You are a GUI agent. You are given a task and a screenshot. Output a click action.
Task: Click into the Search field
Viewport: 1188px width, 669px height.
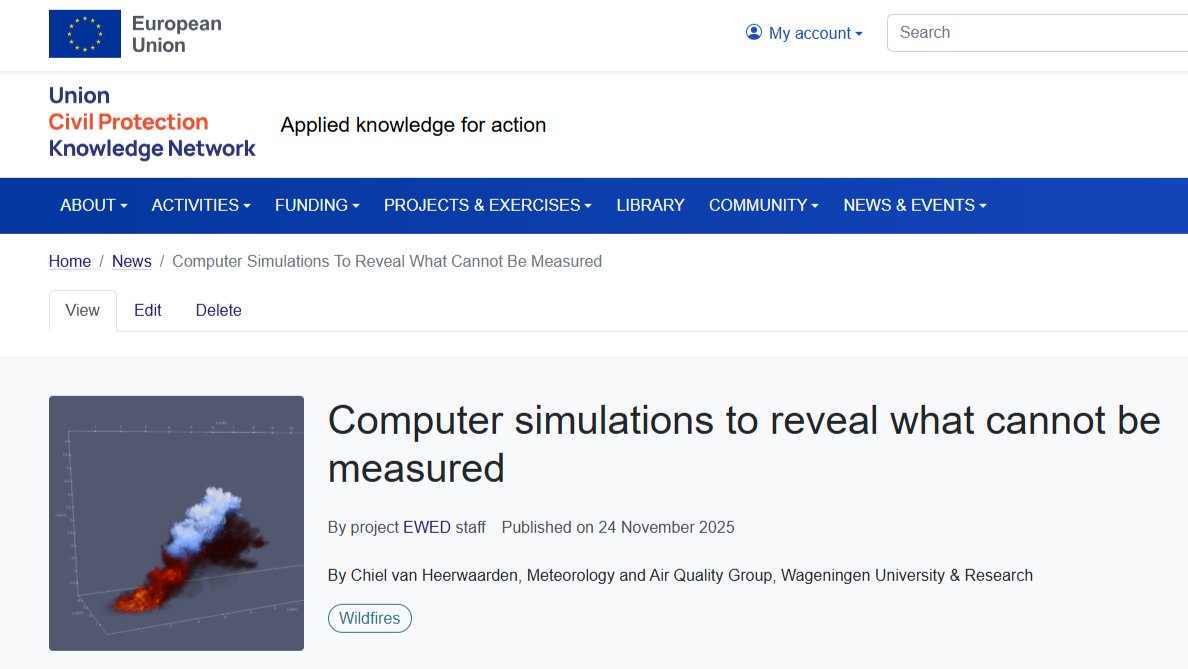(1037, 33)
